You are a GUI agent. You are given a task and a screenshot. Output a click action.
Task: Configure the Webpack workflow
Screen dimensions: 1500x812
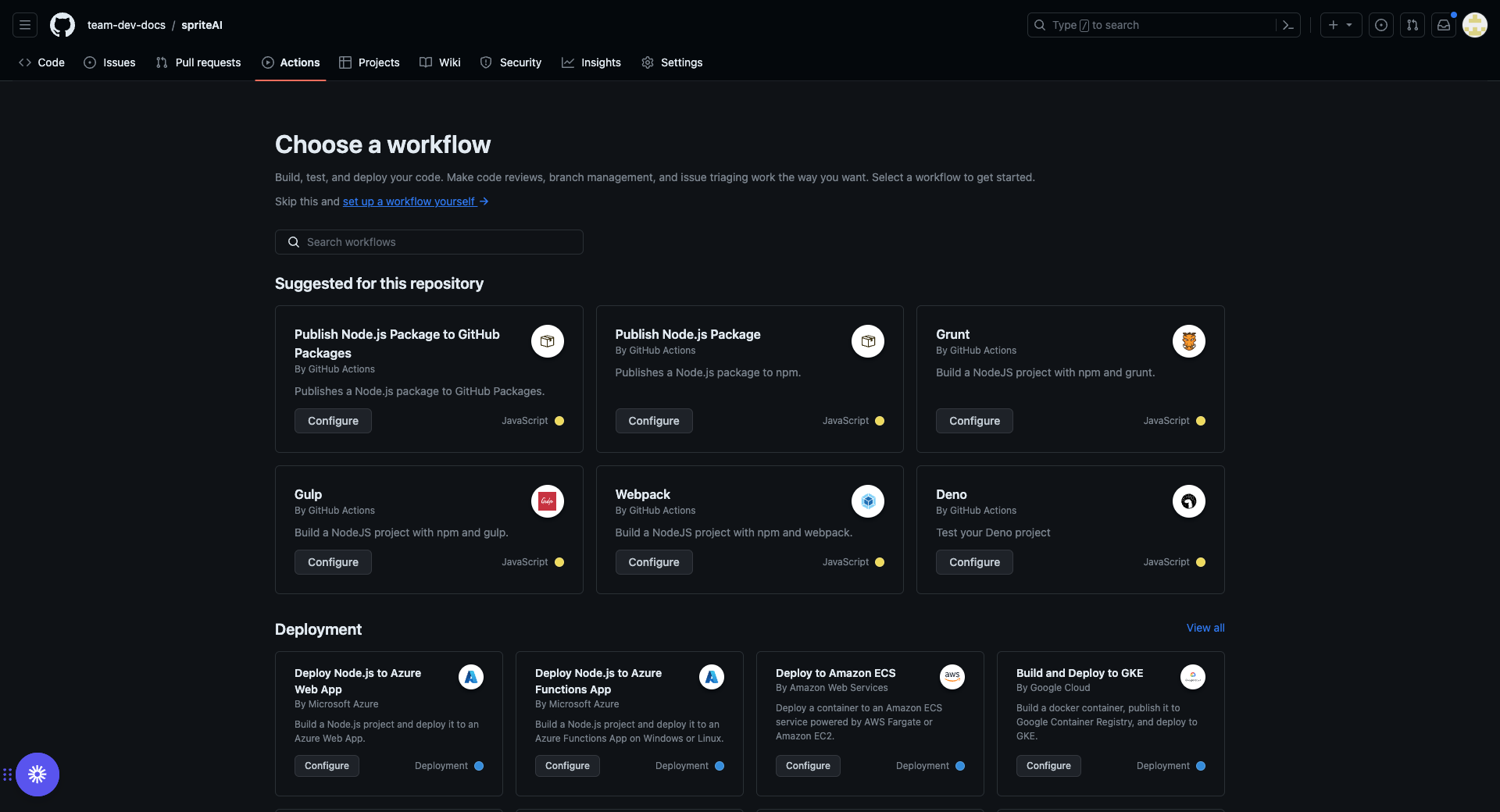[653, 562]
